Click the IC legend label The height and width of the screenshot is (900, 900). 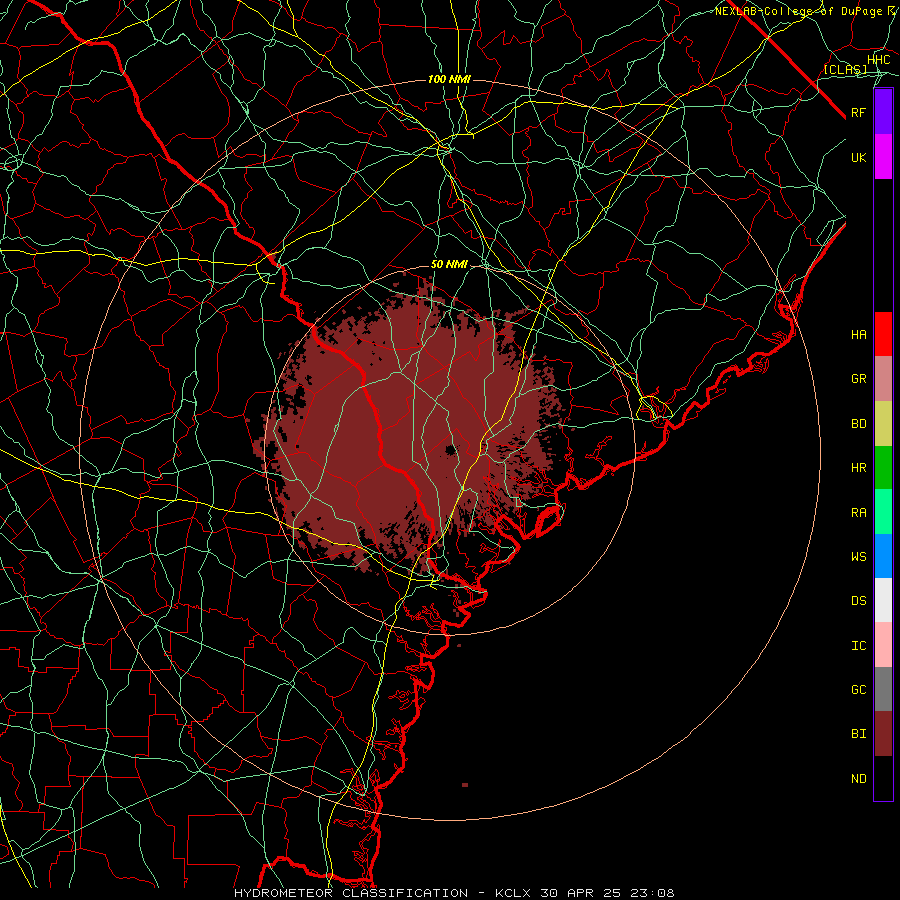[858, 646]
